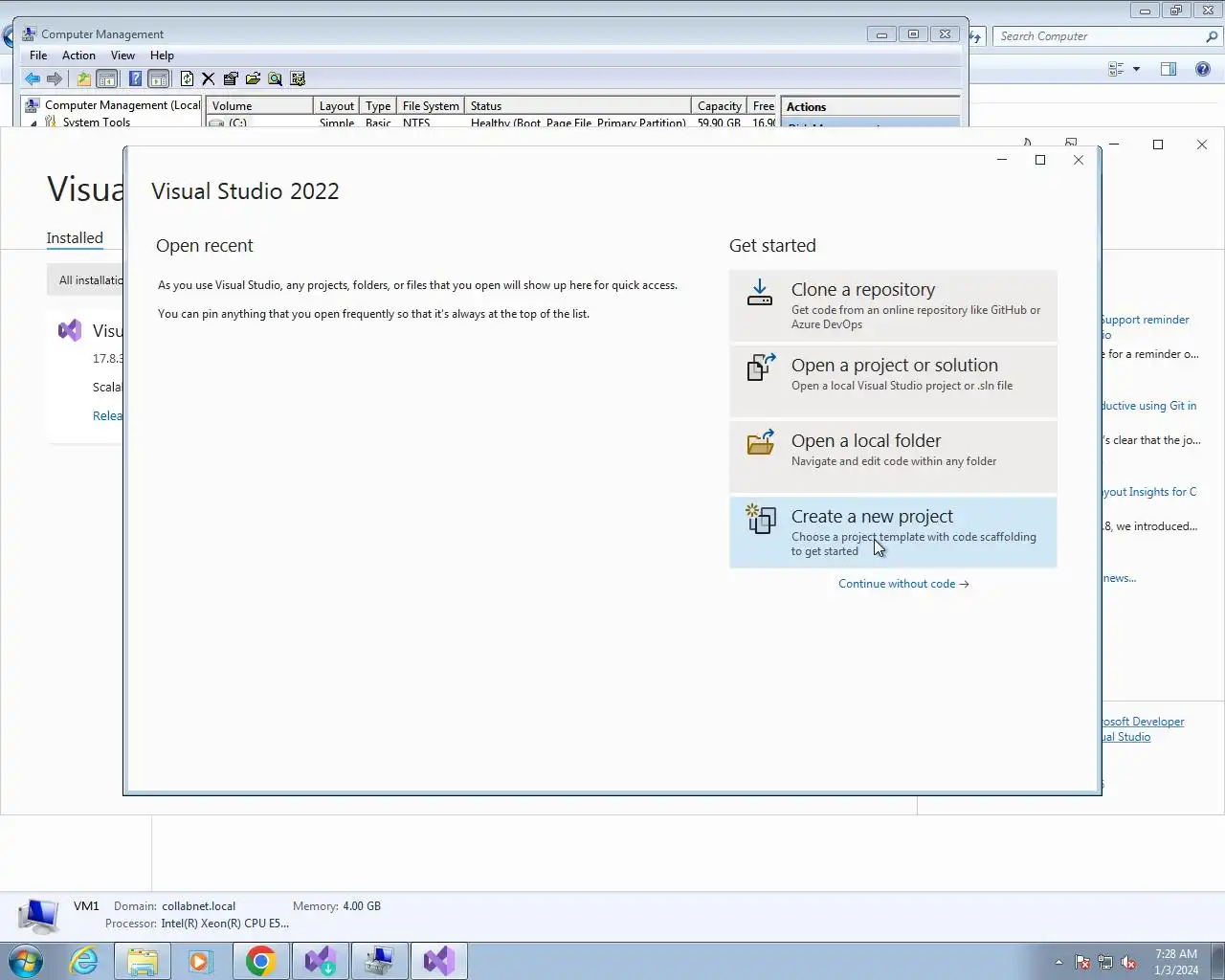Click the Up one level folder toolbar icon

pyautogui.click(x=84, y=78)
